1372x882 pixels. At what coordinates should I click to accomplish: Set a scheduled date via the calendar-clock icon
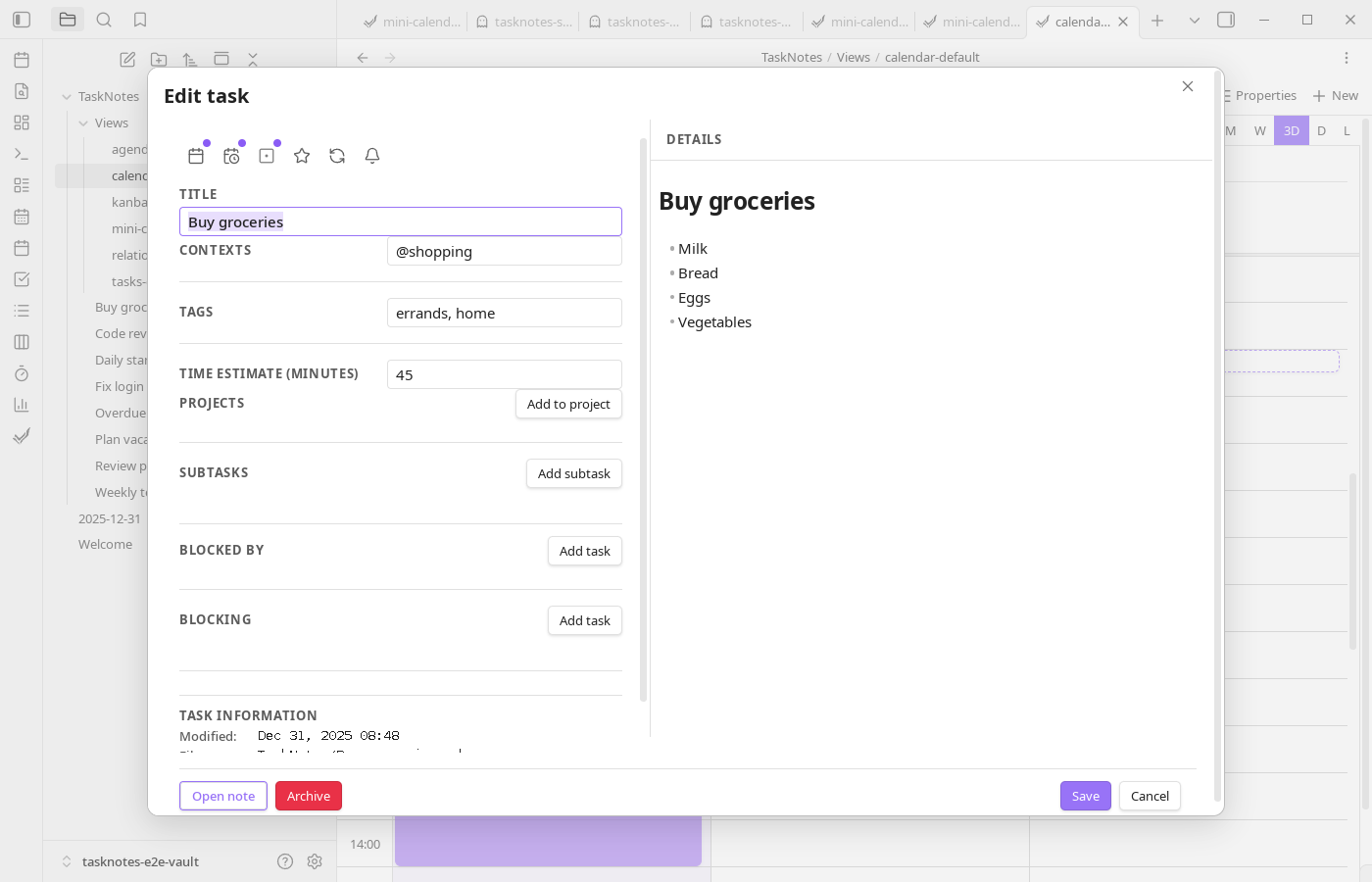[231, 155]
